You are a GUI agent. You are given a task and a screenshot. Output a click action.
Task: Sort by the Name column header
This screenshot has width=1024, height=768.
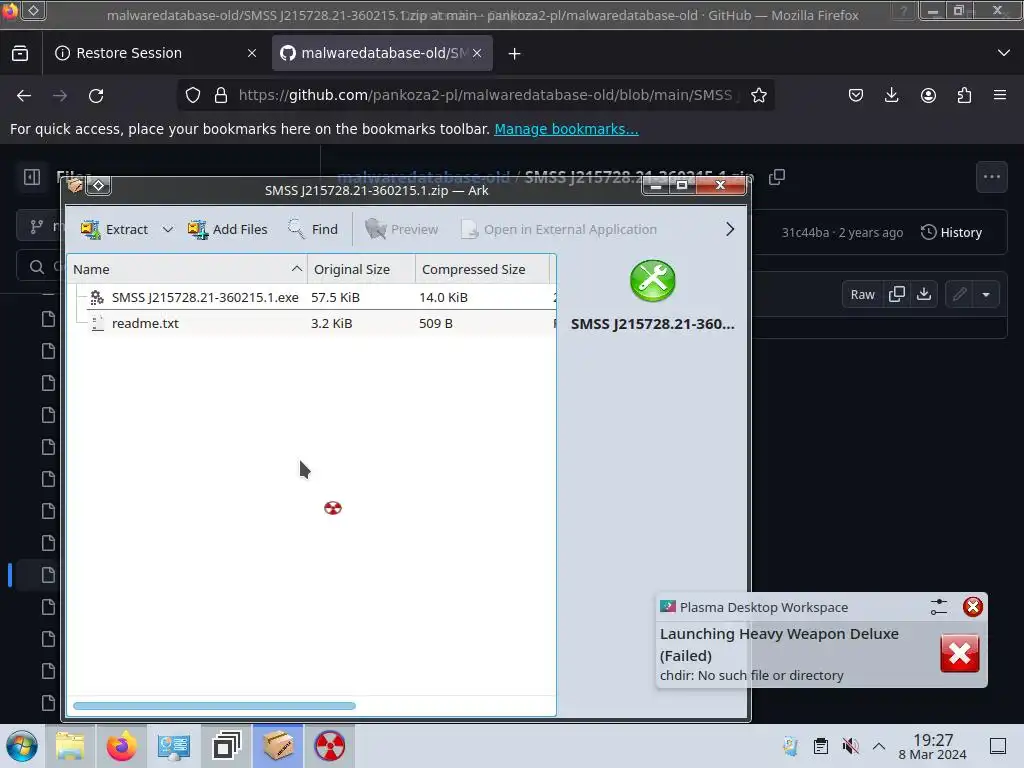(x=187, y=269)
